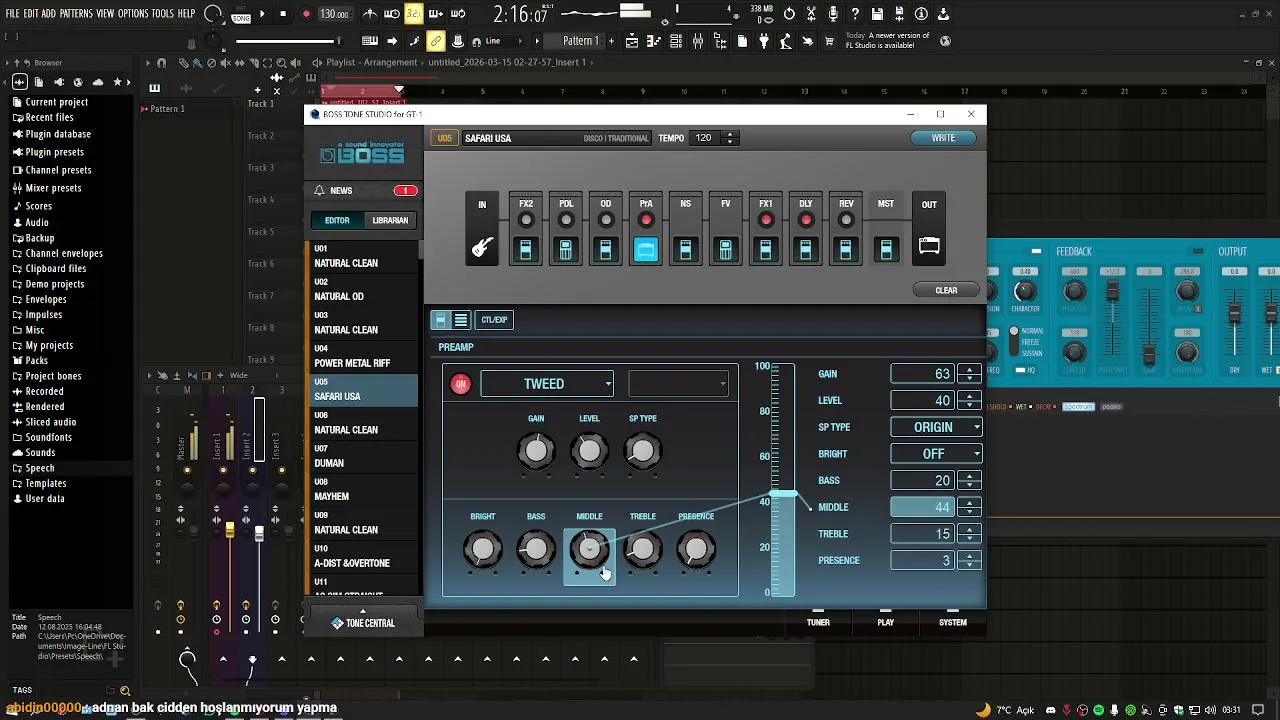Open the TWEED preamp type dropdown
1280x720 pixels.
coord(547,384)
